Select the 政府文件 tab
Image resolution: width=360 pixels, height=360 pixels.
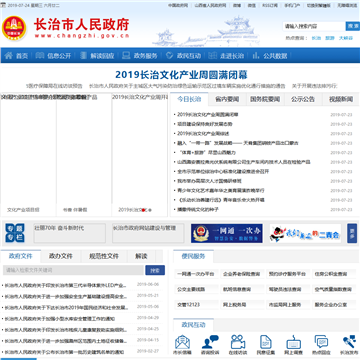pos(21,256)
